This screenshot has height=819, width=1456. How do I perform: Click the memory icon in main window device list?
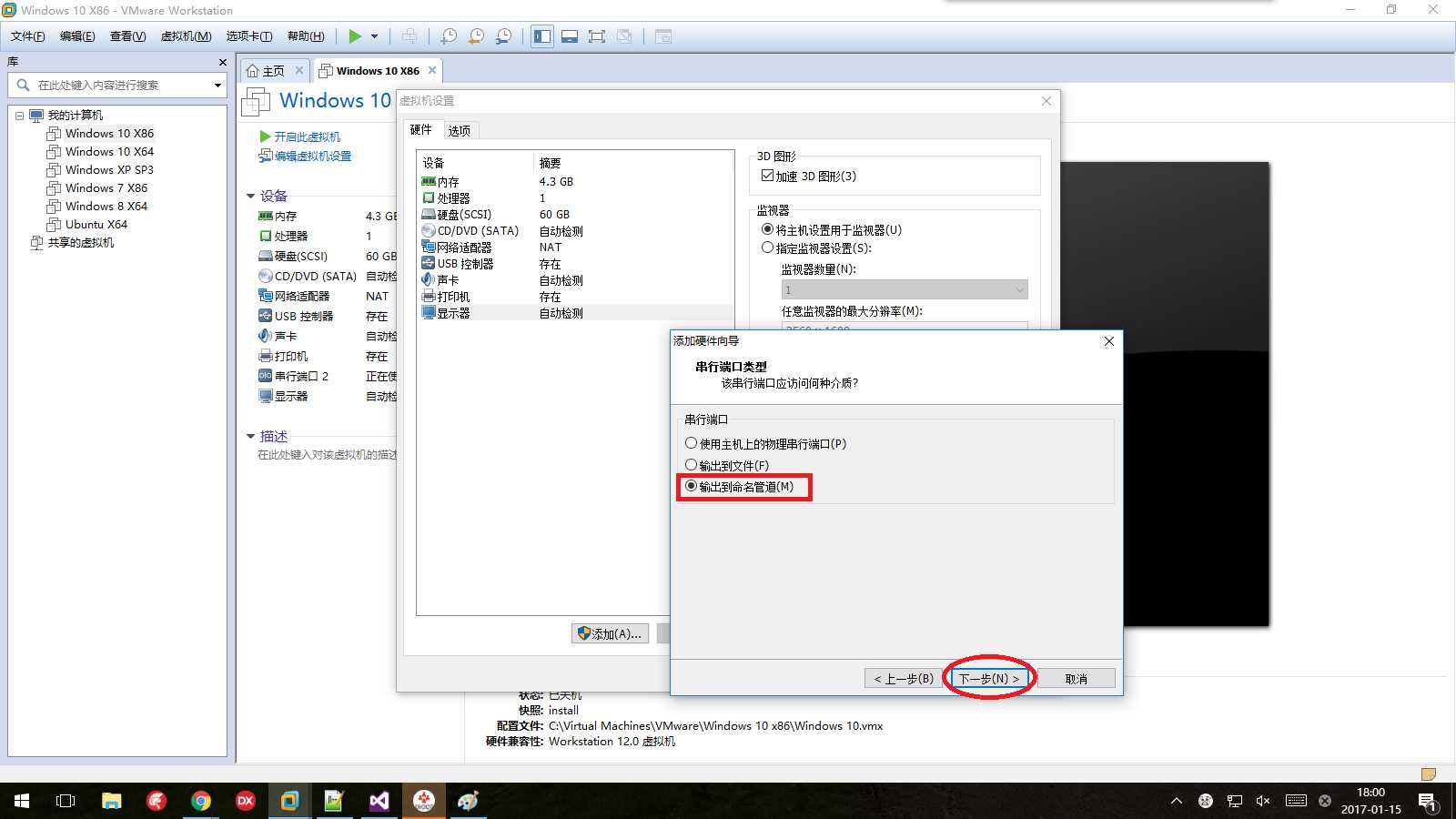click(x=266, y=217)
